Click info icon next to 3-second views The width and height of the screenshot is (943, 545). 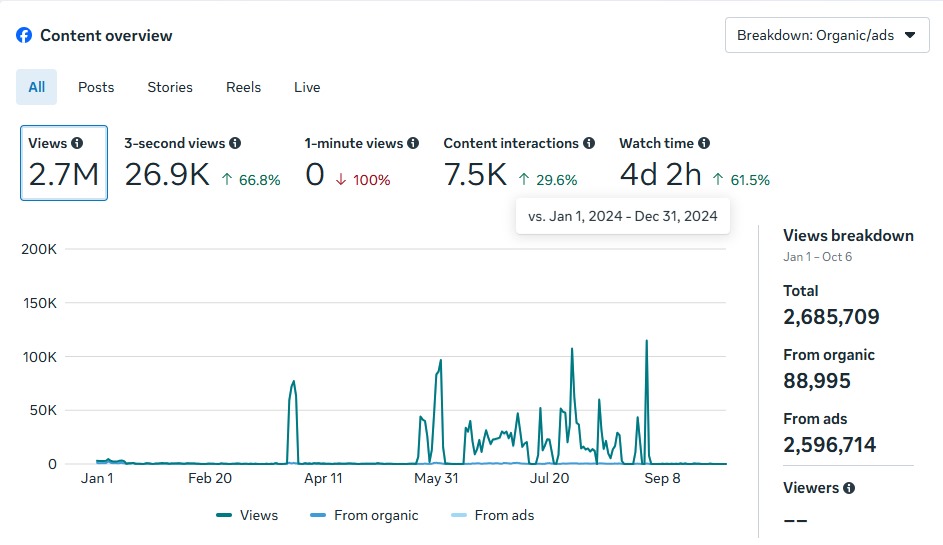tap(235, 143)
